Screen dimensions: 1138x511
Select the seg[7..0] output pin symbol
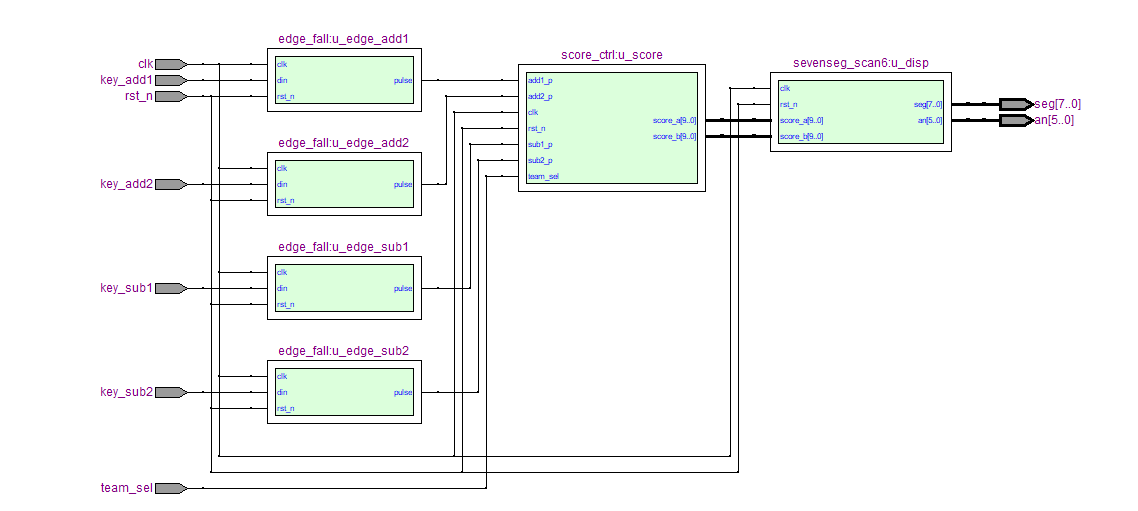1016,104
